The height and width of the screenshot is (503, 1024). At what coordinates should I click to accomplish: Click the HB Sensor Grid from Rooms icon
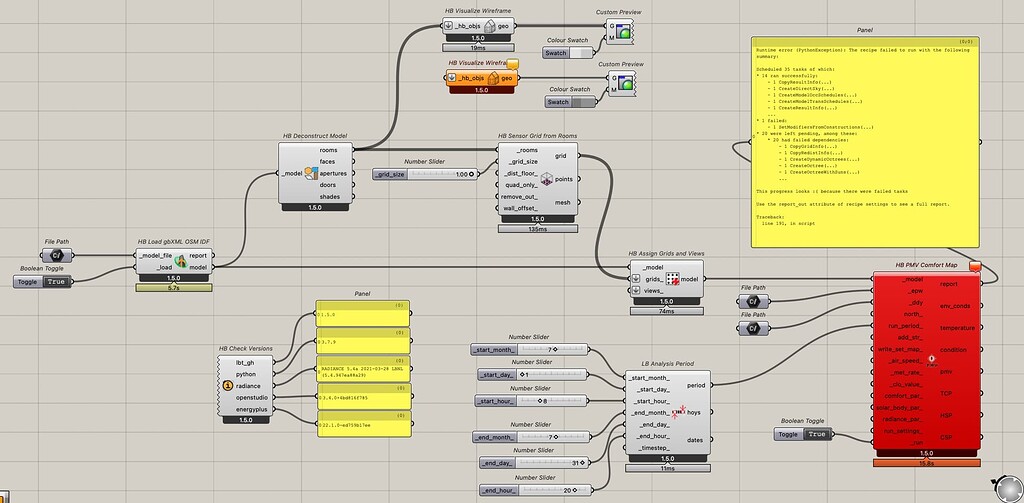(x=548, y=180)
